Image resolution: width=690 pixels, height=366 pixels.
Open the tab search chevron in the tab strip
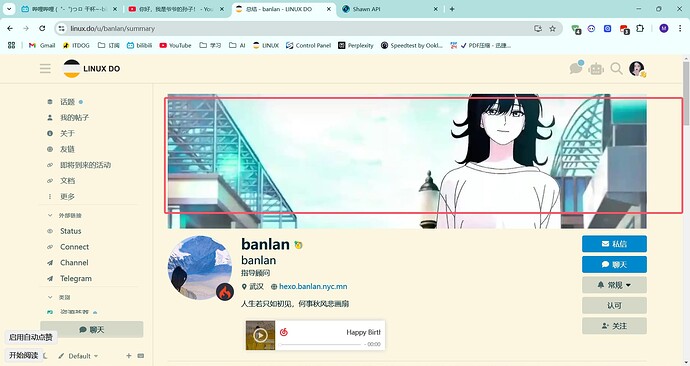point(9,9)
